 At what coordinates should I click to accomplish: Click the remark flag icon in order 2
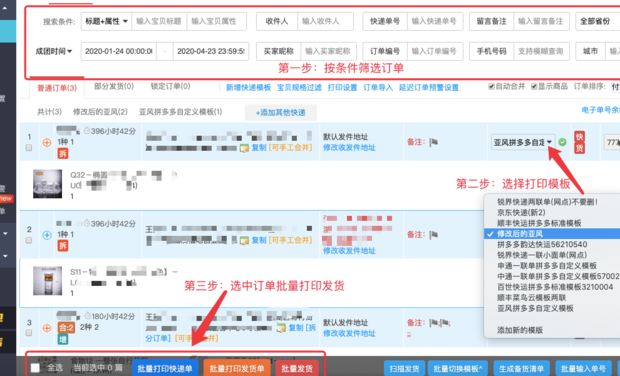[x=434, y=234]
